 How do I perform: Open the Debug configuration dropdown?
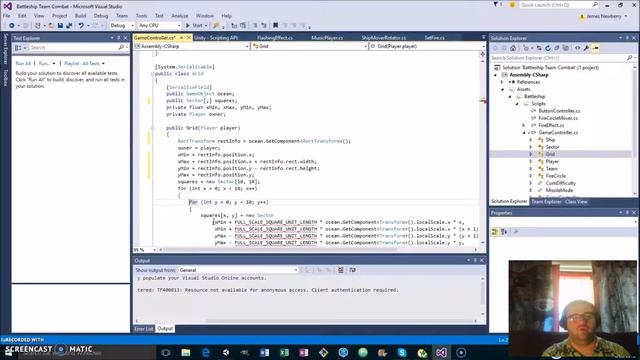pyautogui.click(x=122, y=25)
